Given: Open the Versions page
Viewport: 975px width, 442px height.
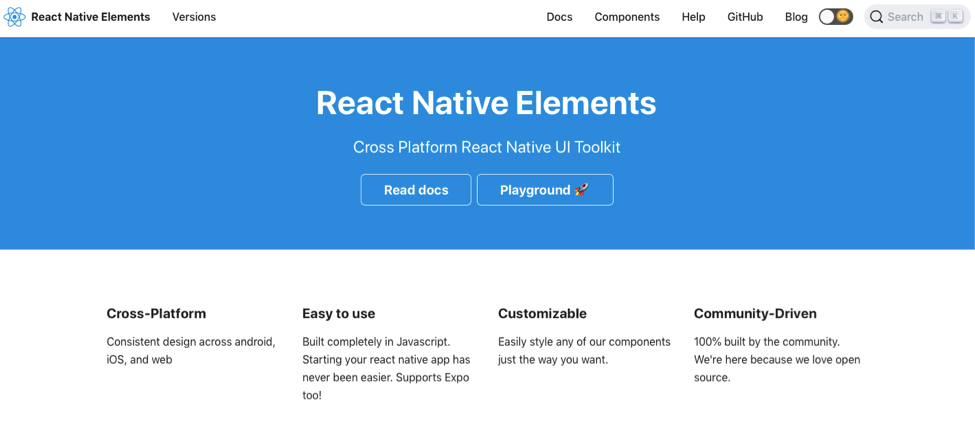Looking at the screenshot, I should [194, 17].
